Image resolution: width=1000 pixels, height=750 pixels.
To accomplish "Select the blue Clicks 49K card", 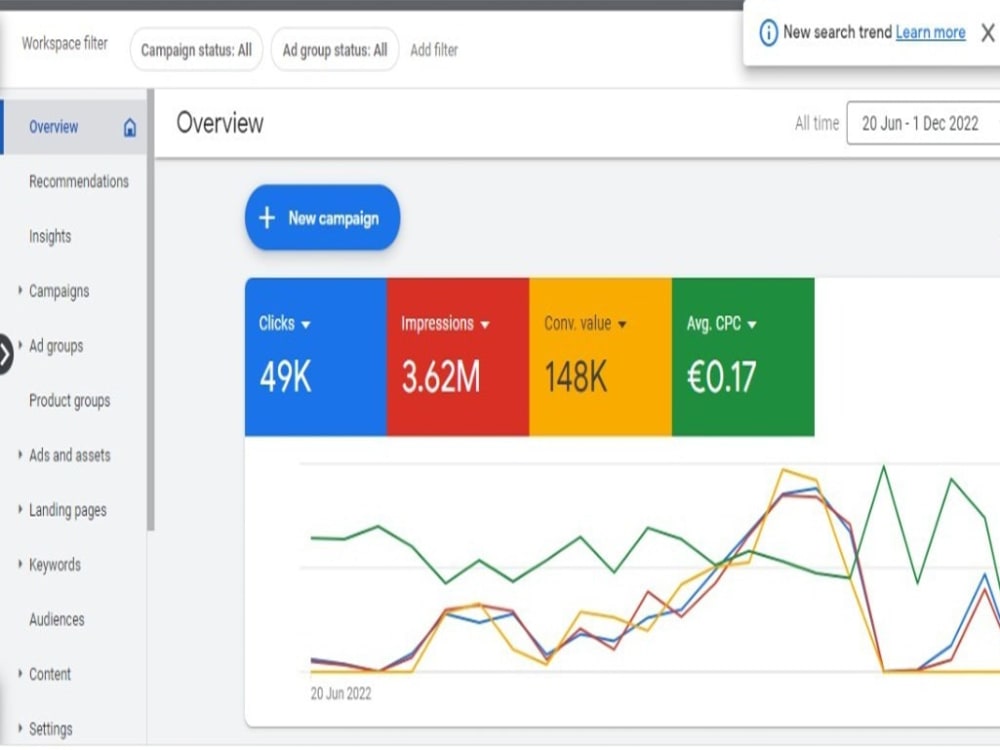I will pyautogui.click(x=316, y=357).
